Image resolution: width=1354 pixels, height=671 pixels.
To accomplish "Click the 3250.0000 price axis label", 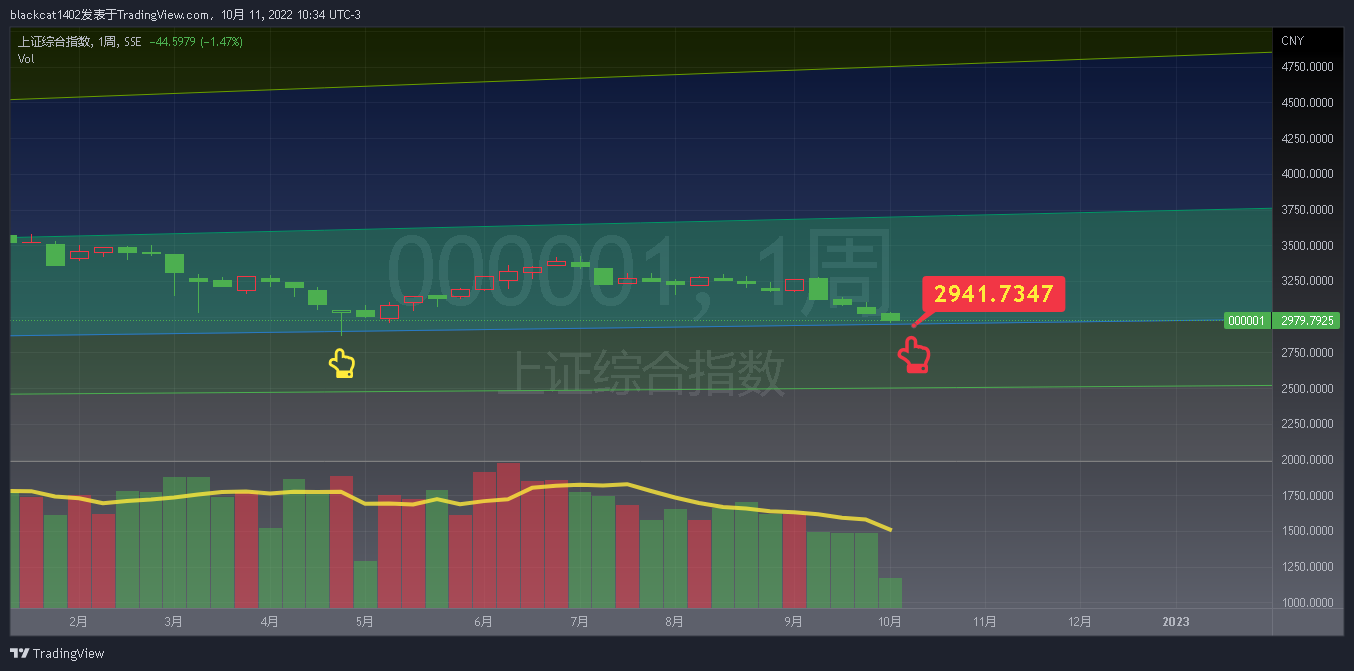I will [1308, 281].
